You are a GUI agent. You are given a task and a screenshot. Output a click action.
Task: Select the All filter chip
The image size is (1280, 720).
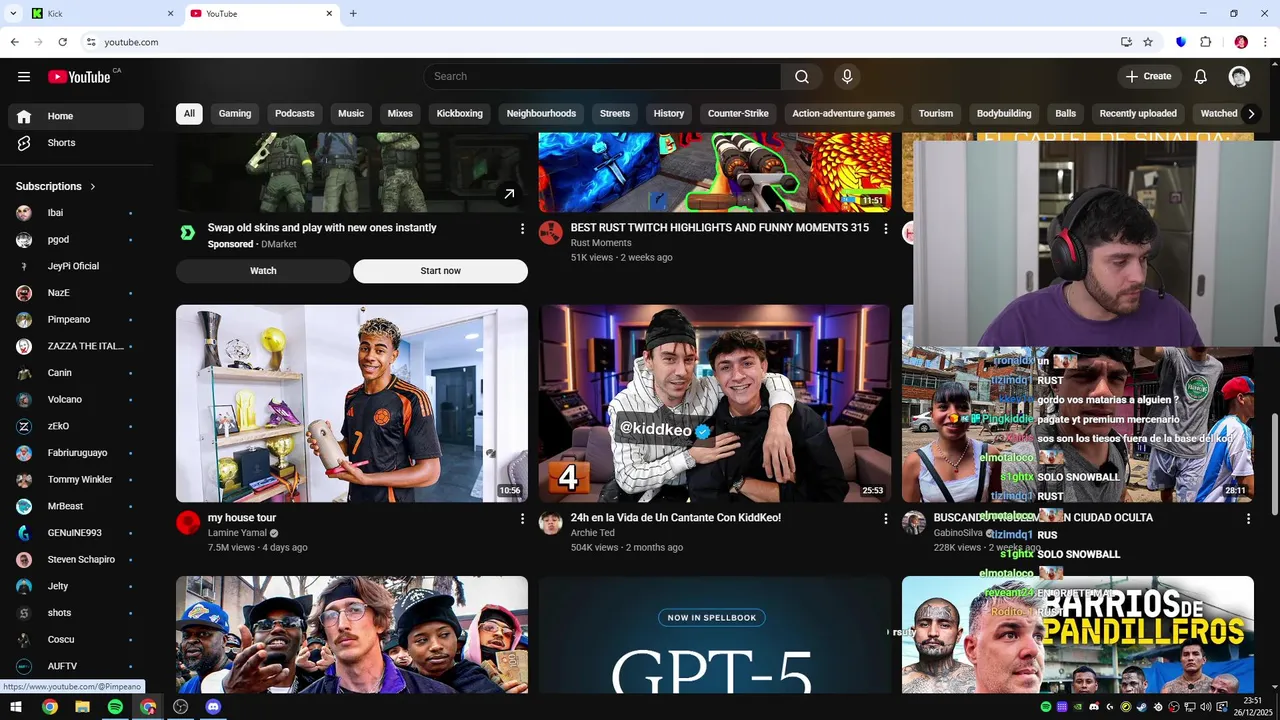[189, 114]
